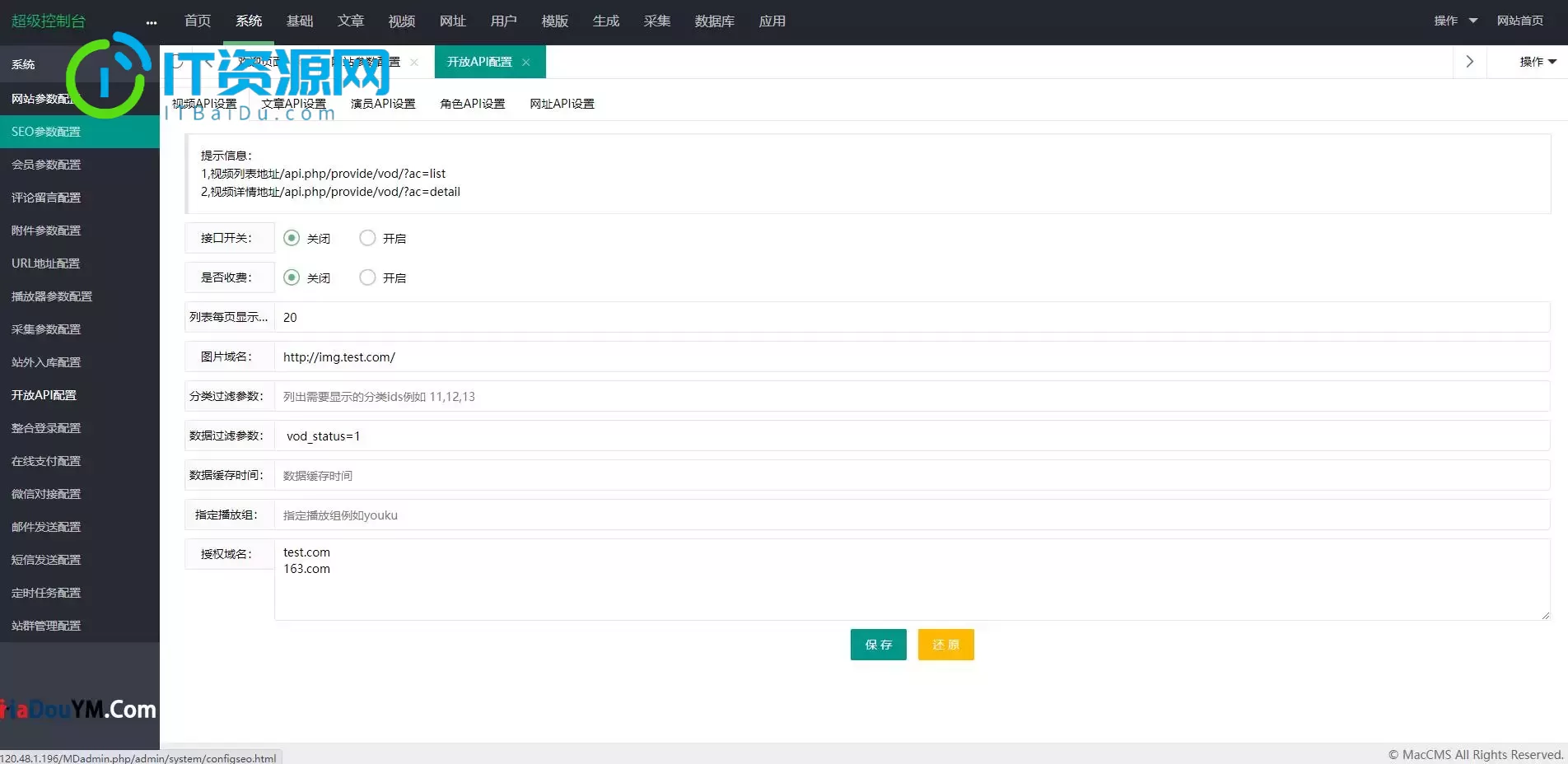This screenshot has width=1568, height=764.
Task: Open the 采集 top menu
Action: click(x=657, y=21)
